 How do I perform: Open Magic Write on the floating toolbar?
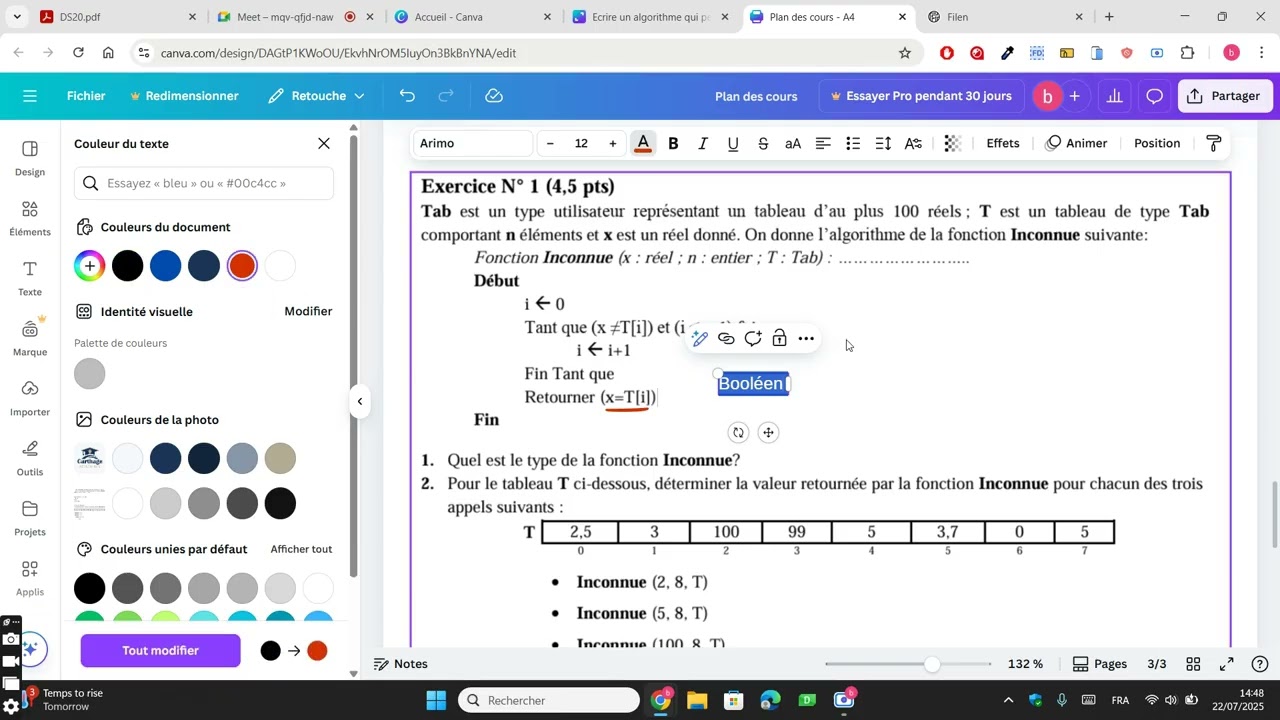pos(700,339)
